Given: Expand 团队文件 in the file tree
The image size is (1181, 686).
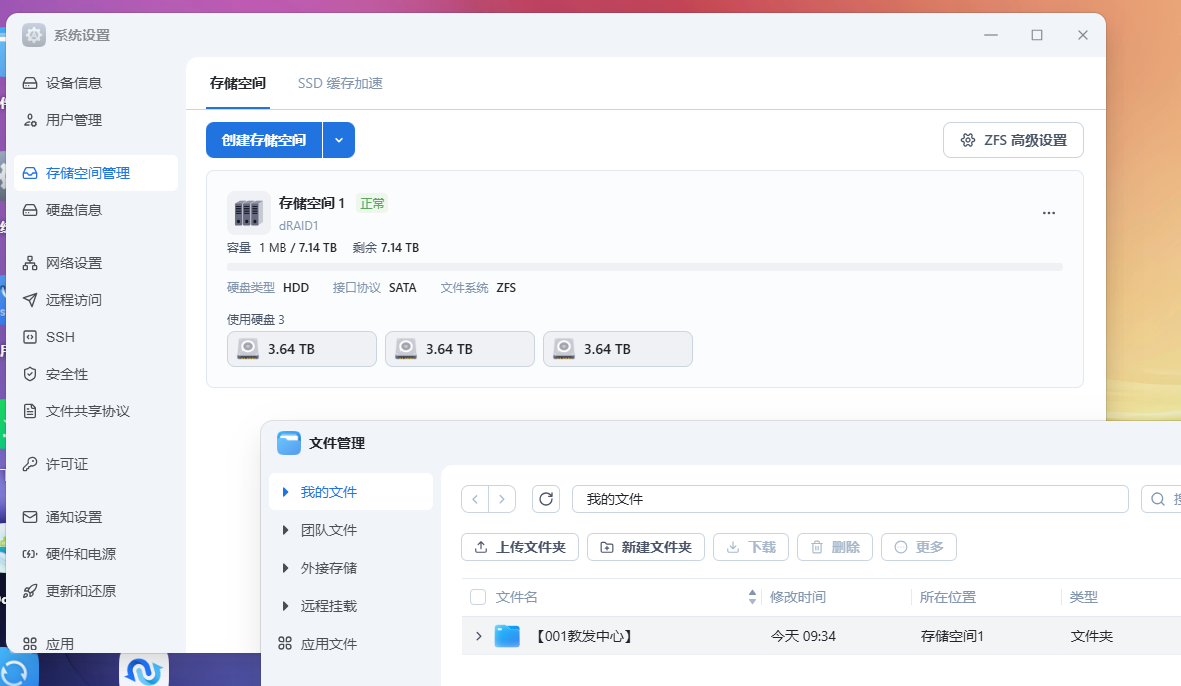Looking at the screenshot, I should coord(286,530).
